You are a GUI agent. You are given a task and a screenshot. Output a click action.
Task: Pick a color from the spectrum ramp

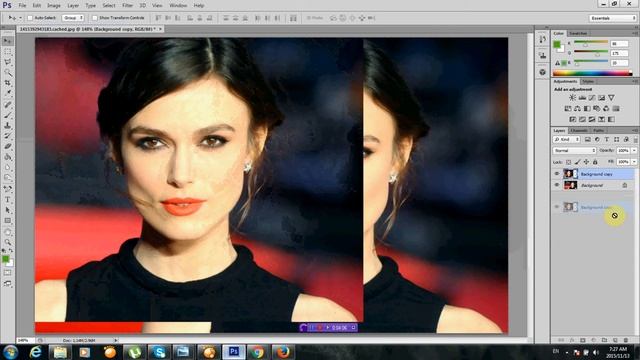[592, 73]
